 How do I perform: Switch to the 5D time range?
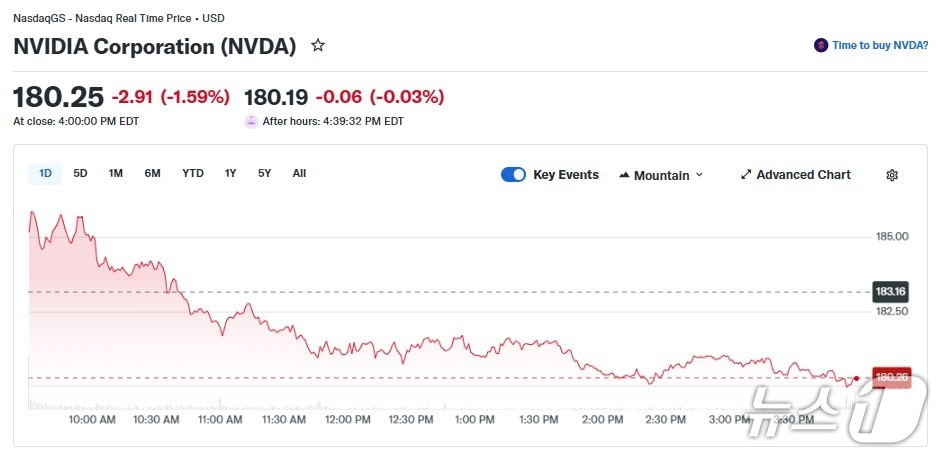80,173
